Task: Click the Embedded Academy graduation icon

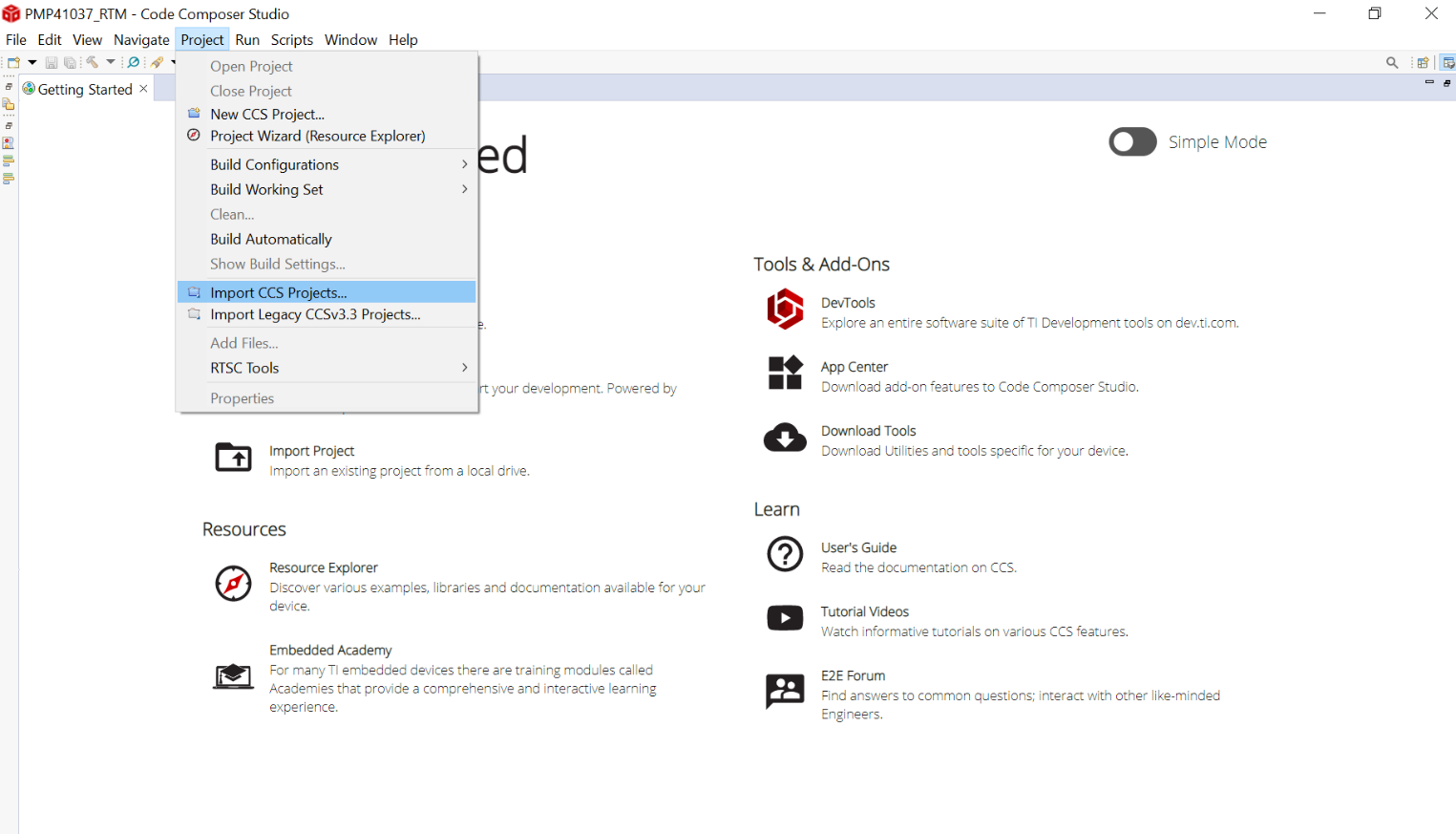Action: (x=233, y=676)
